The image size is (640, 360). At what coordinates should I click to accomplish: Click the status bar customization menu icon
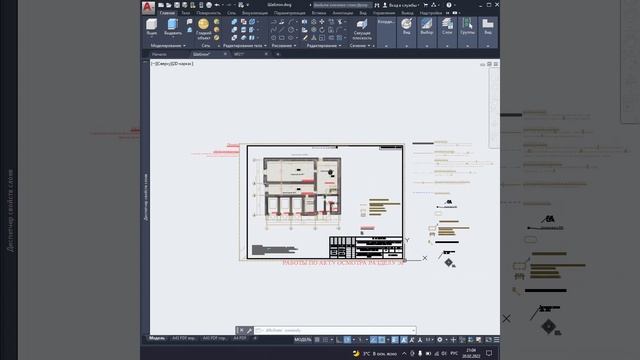(496, 340)
